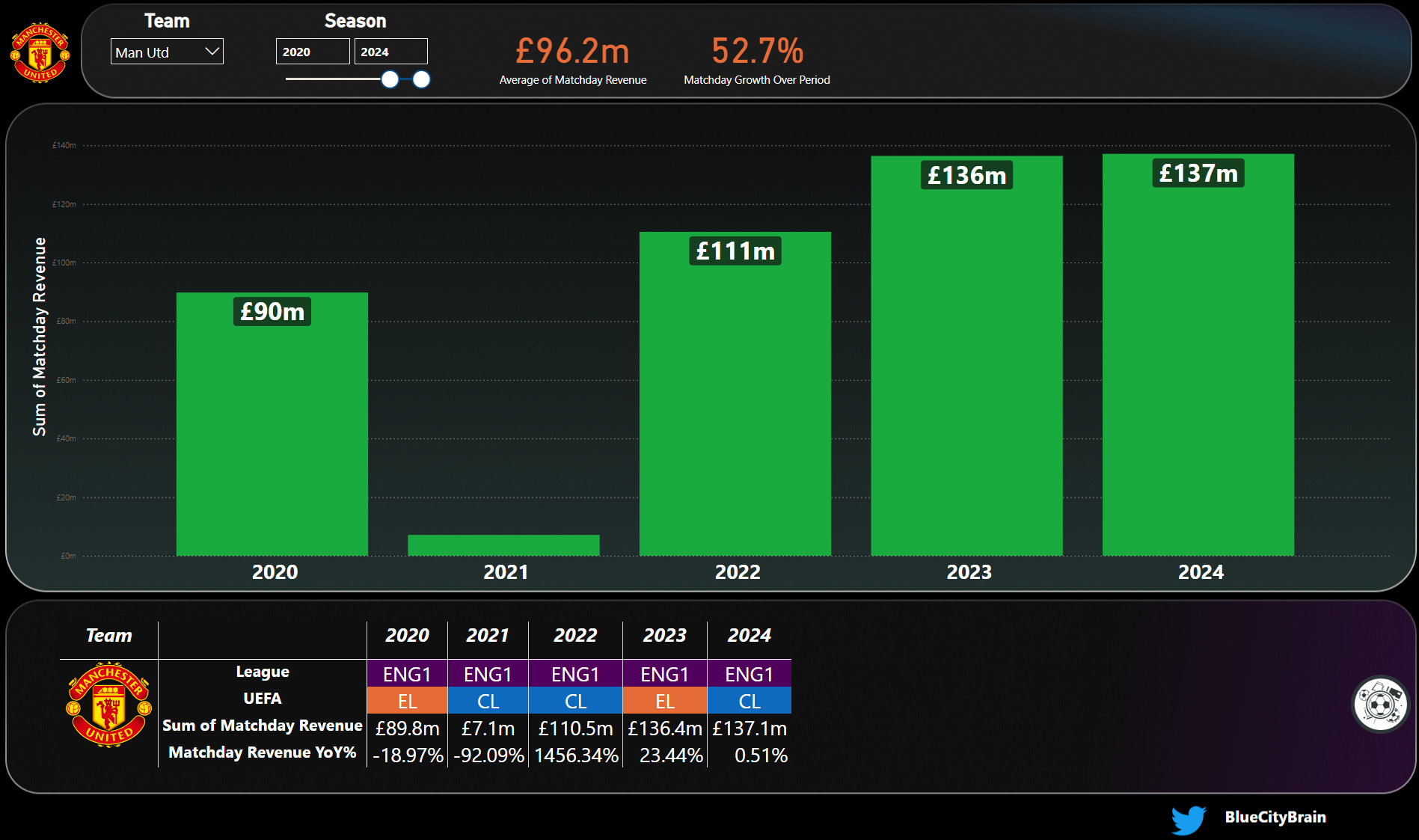Click the 0.51% YoY cell

761,755
